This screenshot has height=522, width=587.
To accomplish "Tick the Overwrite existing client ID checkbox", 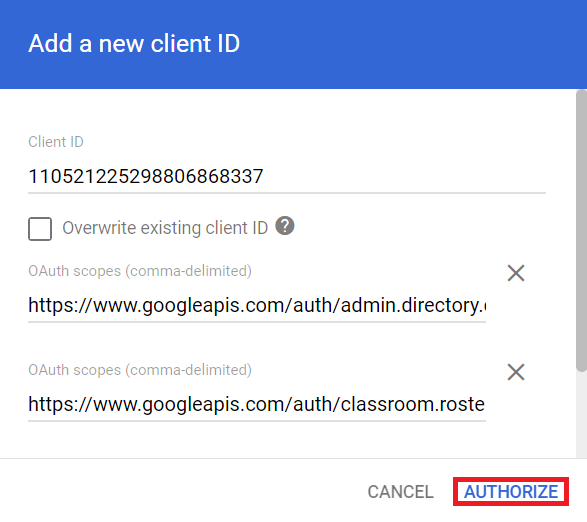I will point(40,228).
